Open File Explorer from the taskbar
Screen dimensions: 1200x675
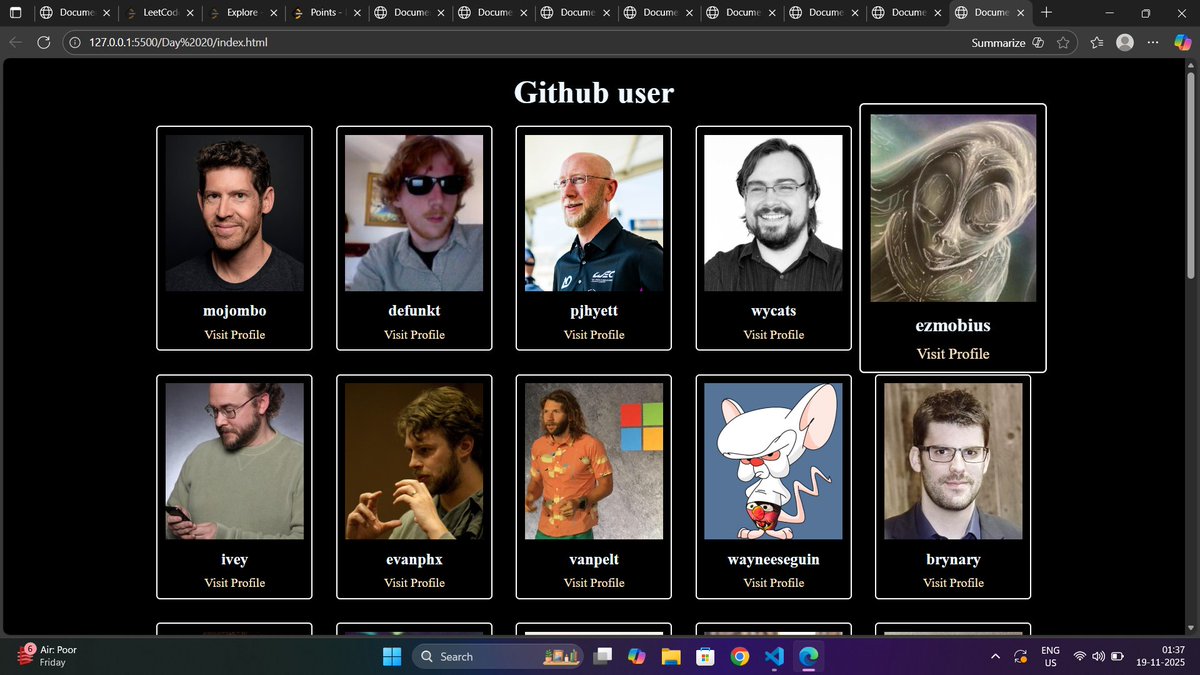[671, 656]
